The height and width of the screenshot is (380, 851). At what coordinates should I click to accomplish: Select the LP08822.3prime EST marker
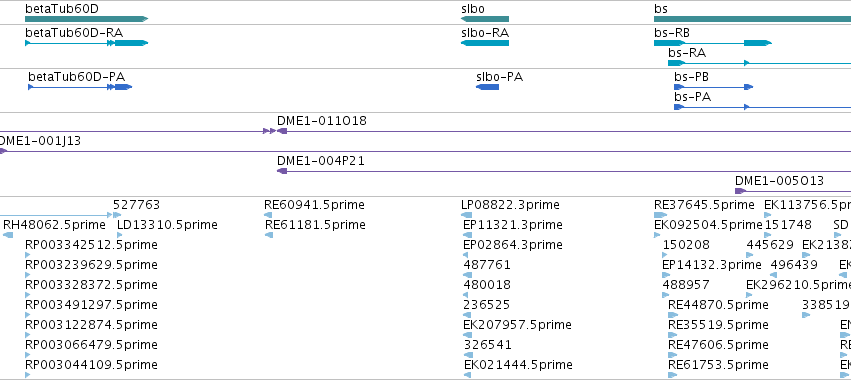coord(466,215)
